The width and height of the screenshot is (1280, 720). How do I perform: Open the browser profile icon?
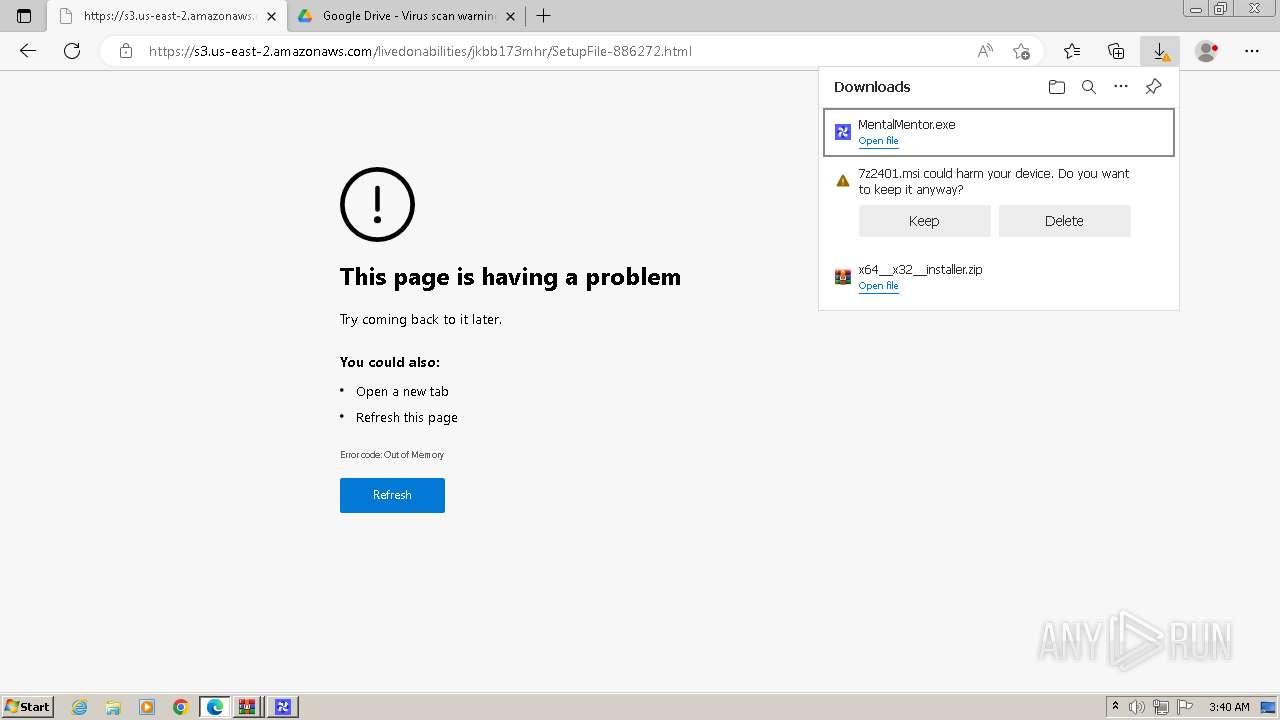(1207, 51)
